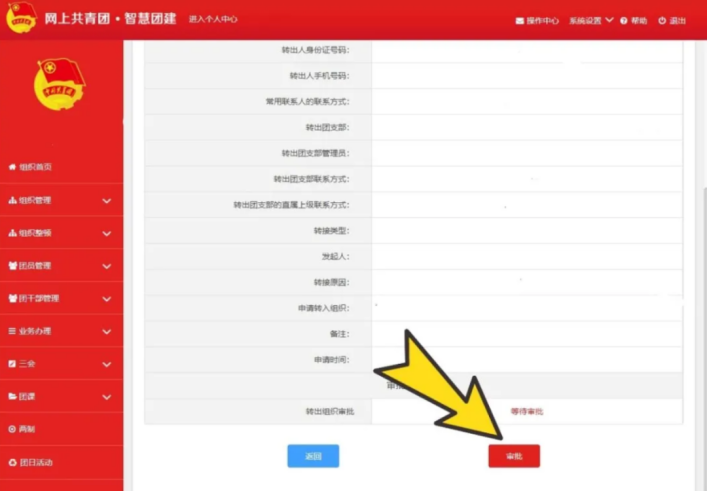This screenshot has height=491, width=707.
Task: Open the 团日活动 menu item
Action: 36,462
